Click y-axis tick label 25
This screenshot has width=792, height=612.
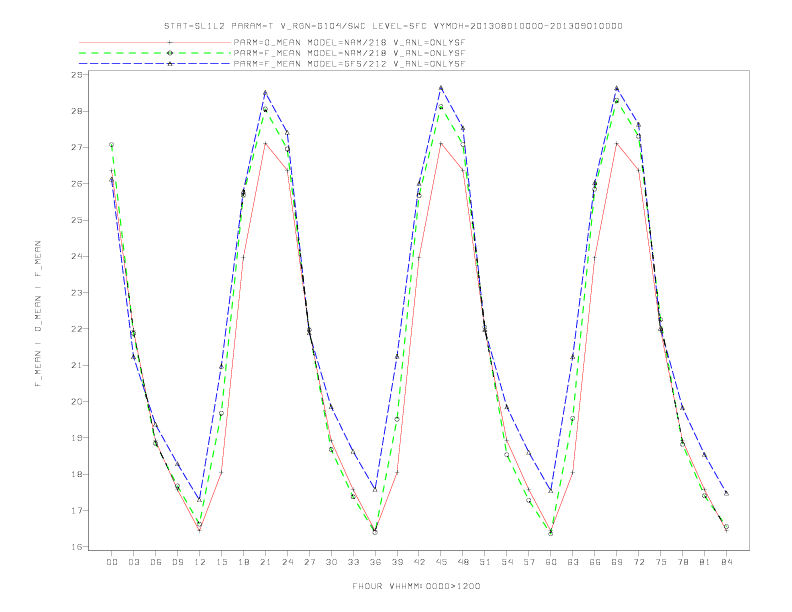click(77, 220)
